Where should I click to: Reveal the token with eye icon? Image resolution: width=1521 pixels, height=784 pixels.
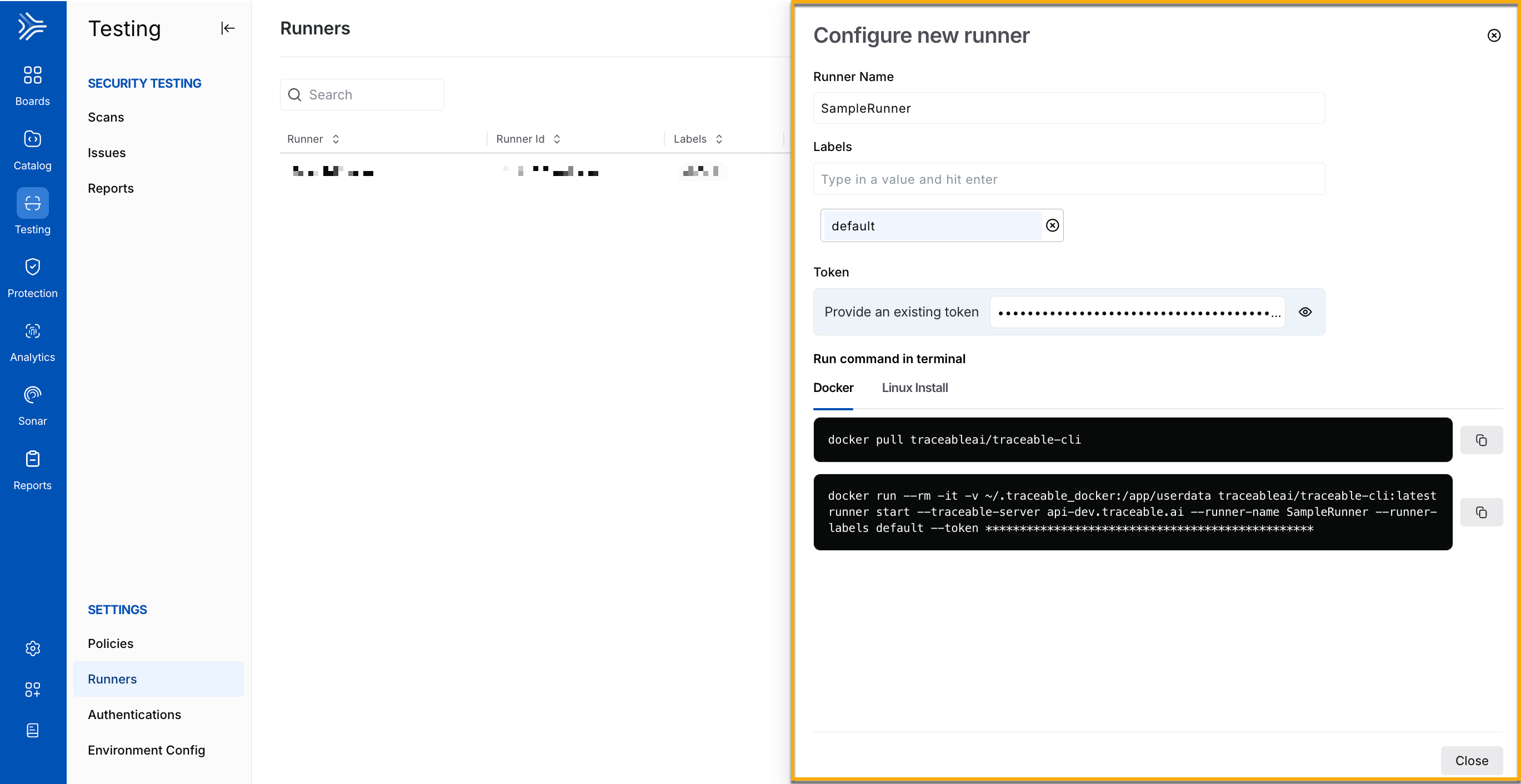pos(1305,311)
